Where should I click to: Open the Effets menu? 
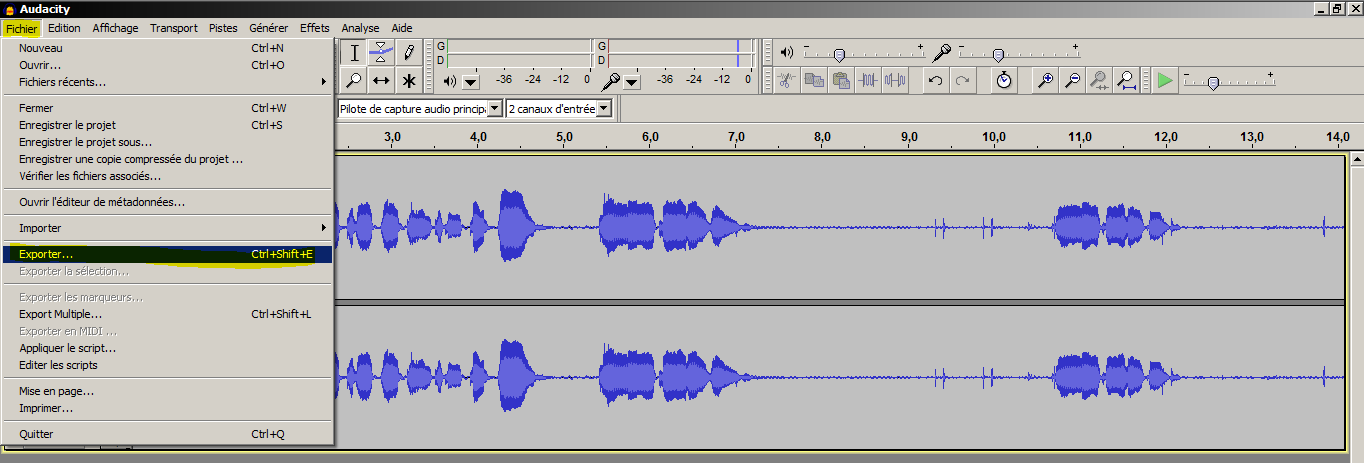(315, 28)
